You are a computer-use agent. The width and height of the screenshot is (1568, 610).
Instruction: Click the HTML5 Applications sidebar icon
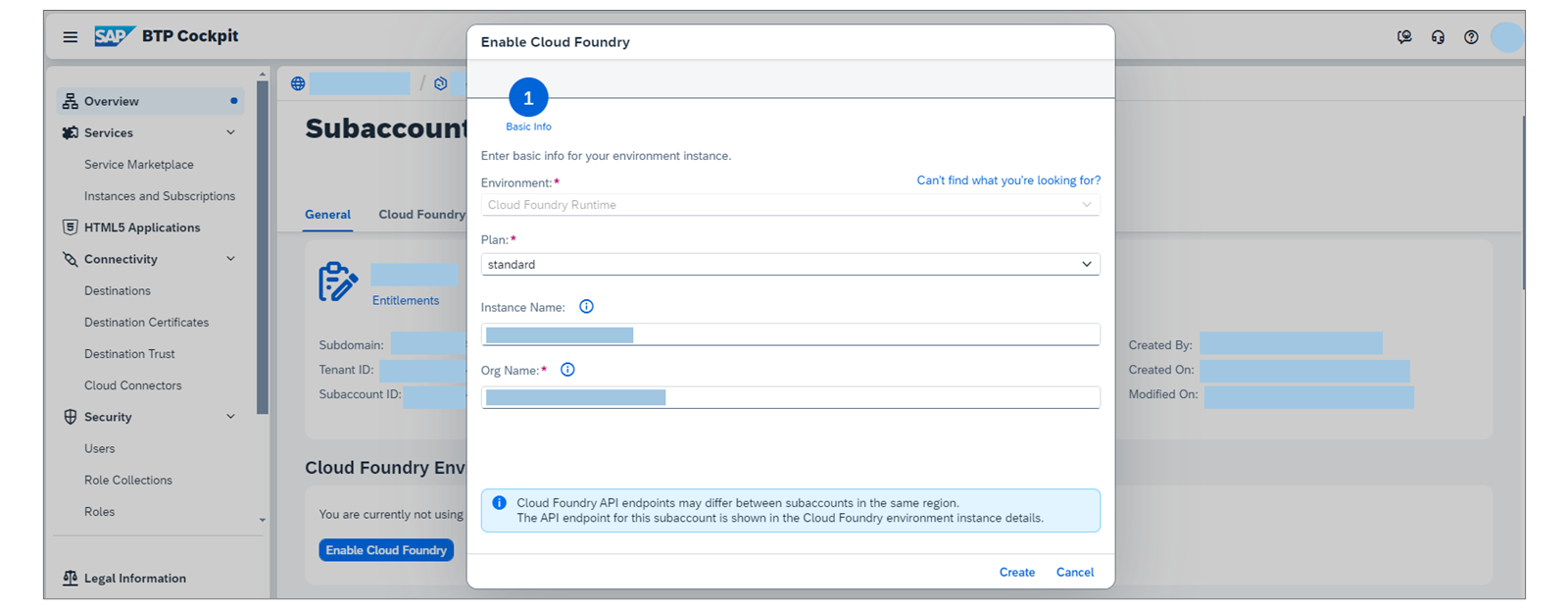point(70,227)
